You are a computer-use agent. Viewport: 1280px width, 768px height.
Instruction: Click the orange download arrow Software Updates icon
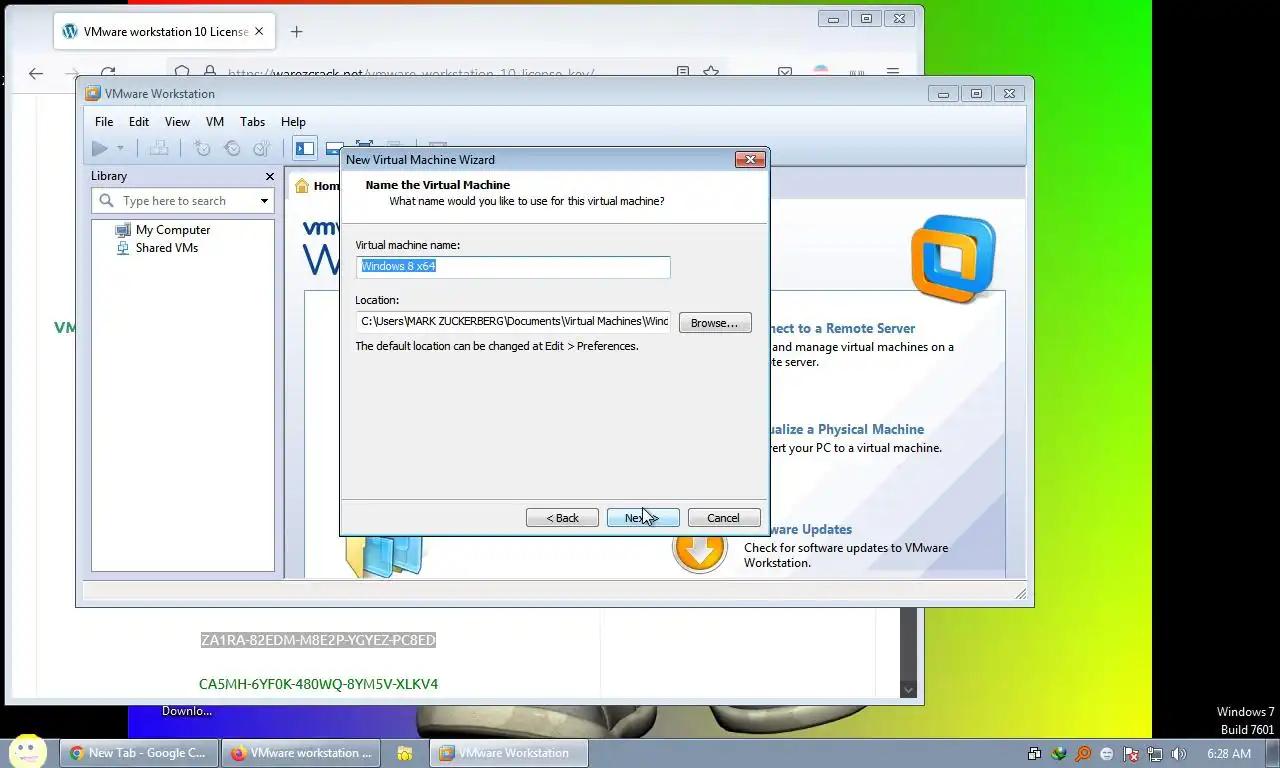coord(699,548)
